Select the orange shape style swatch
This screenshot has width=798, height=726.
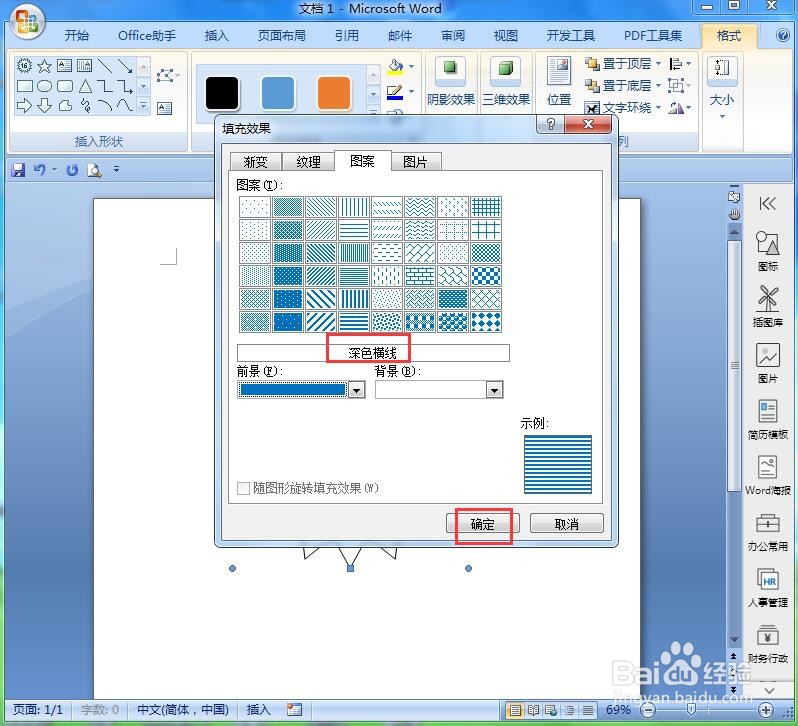click(x=334, y=93)
